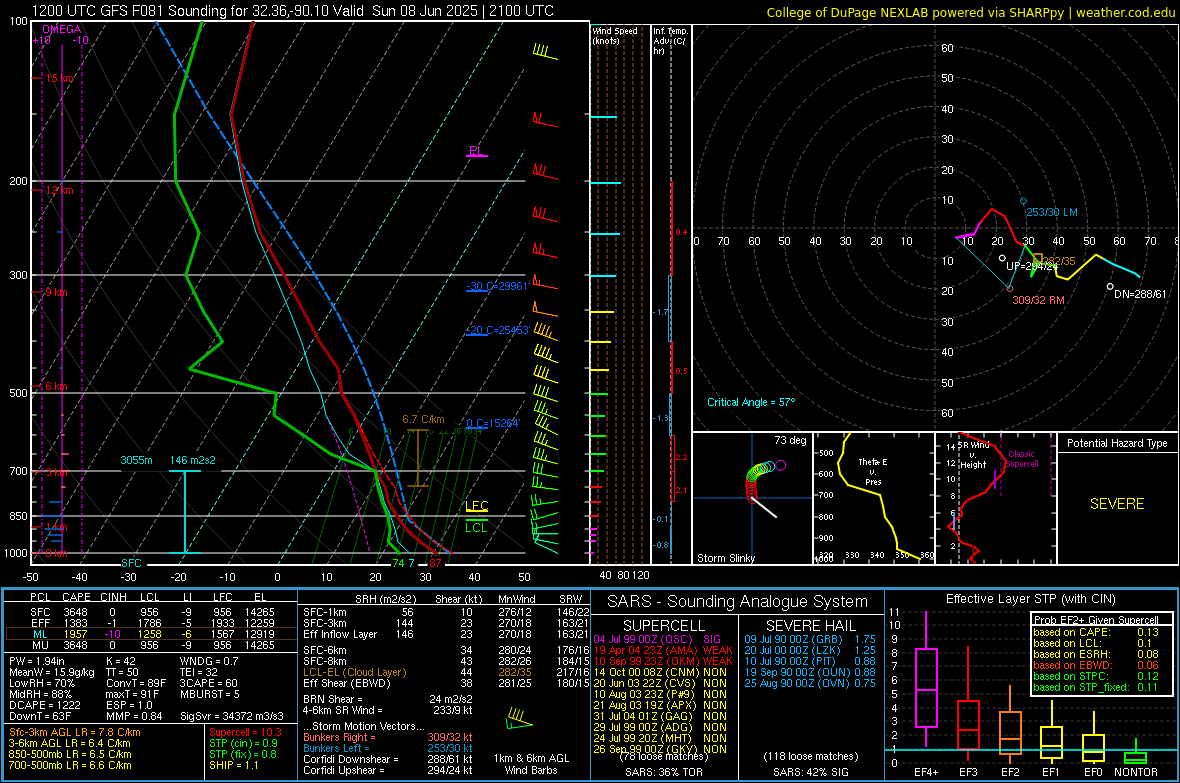The width and height of the screenshot is (1180, 783).
Task: Click the Inf. Temp. Adv. panel header
Action: point(670,41)
